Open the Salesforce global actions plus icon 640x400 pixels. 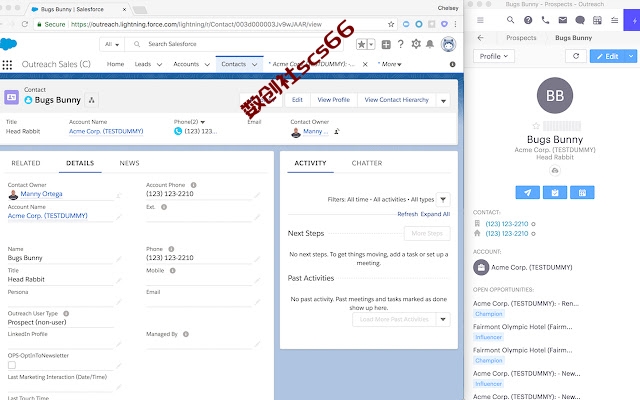pos(386,44)
